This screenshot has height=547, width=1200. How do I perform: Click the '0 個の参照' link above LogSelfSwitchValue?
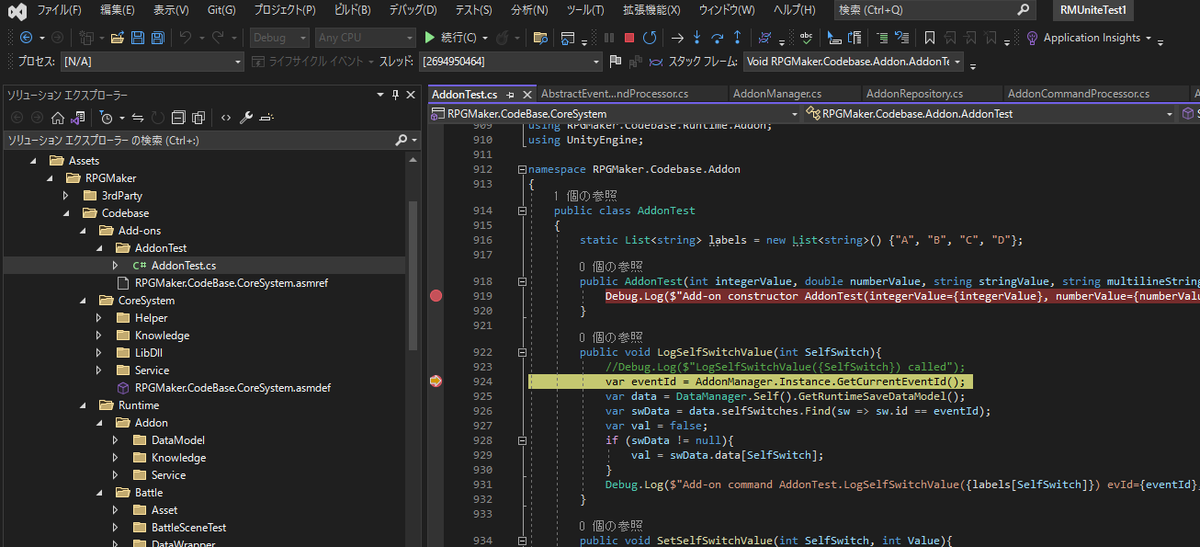[x=612, y=337]
